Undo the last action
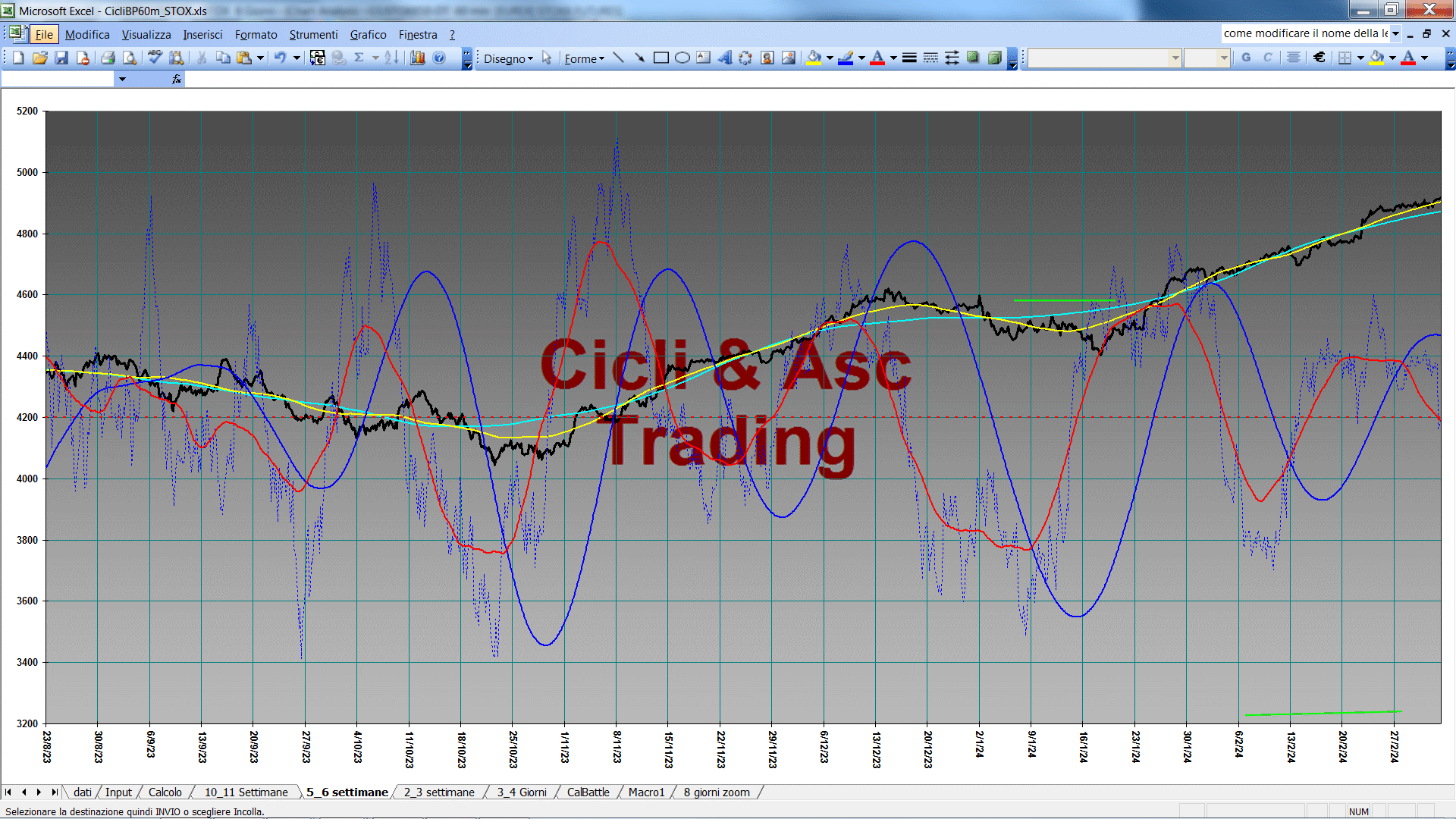Image resolution: width=1456 pixels, height=819 pixels. [280, 58]
